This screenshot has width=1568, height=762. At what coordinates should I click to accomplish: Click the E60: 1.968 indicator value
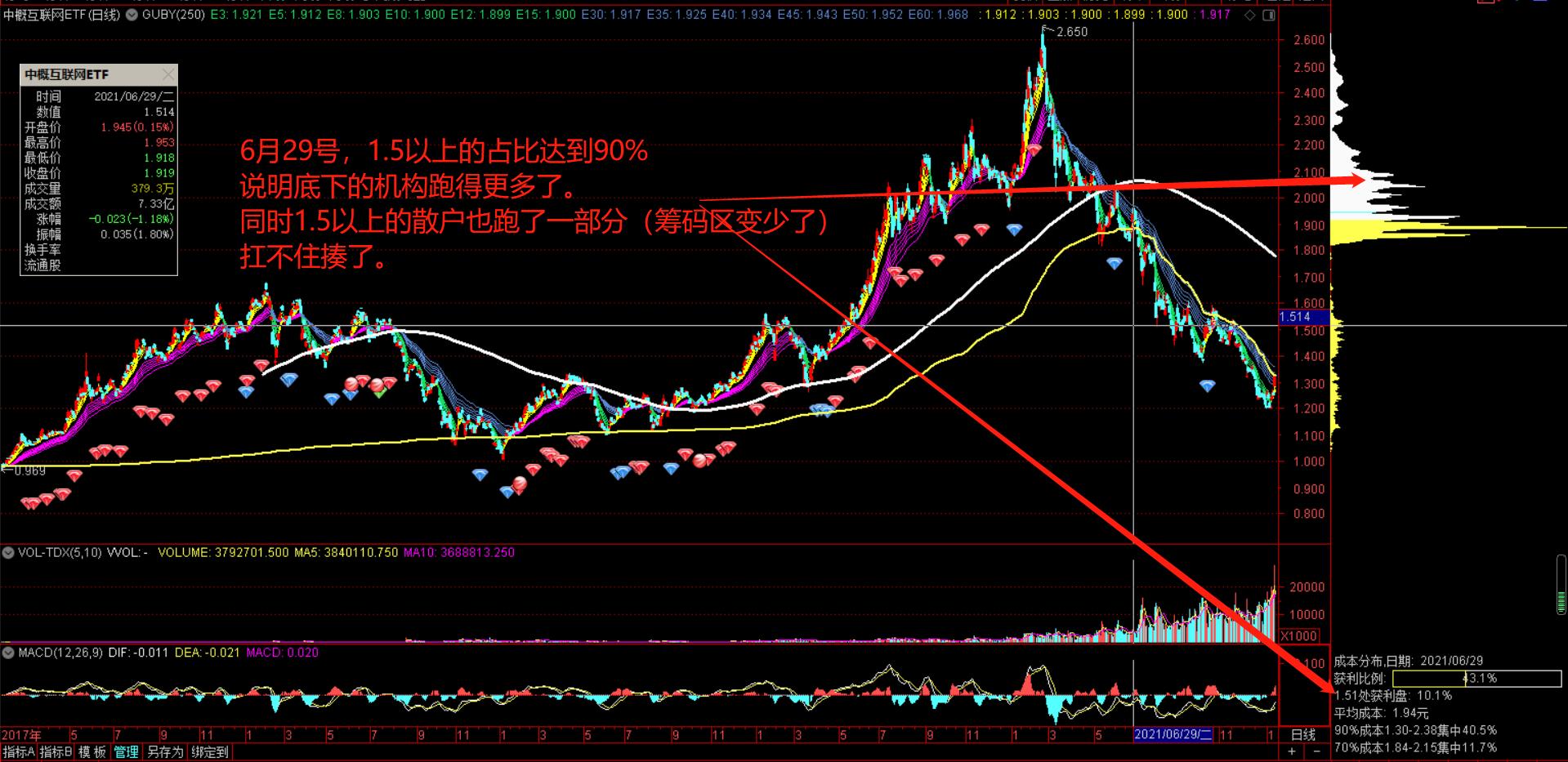click(x=938, y=15)
